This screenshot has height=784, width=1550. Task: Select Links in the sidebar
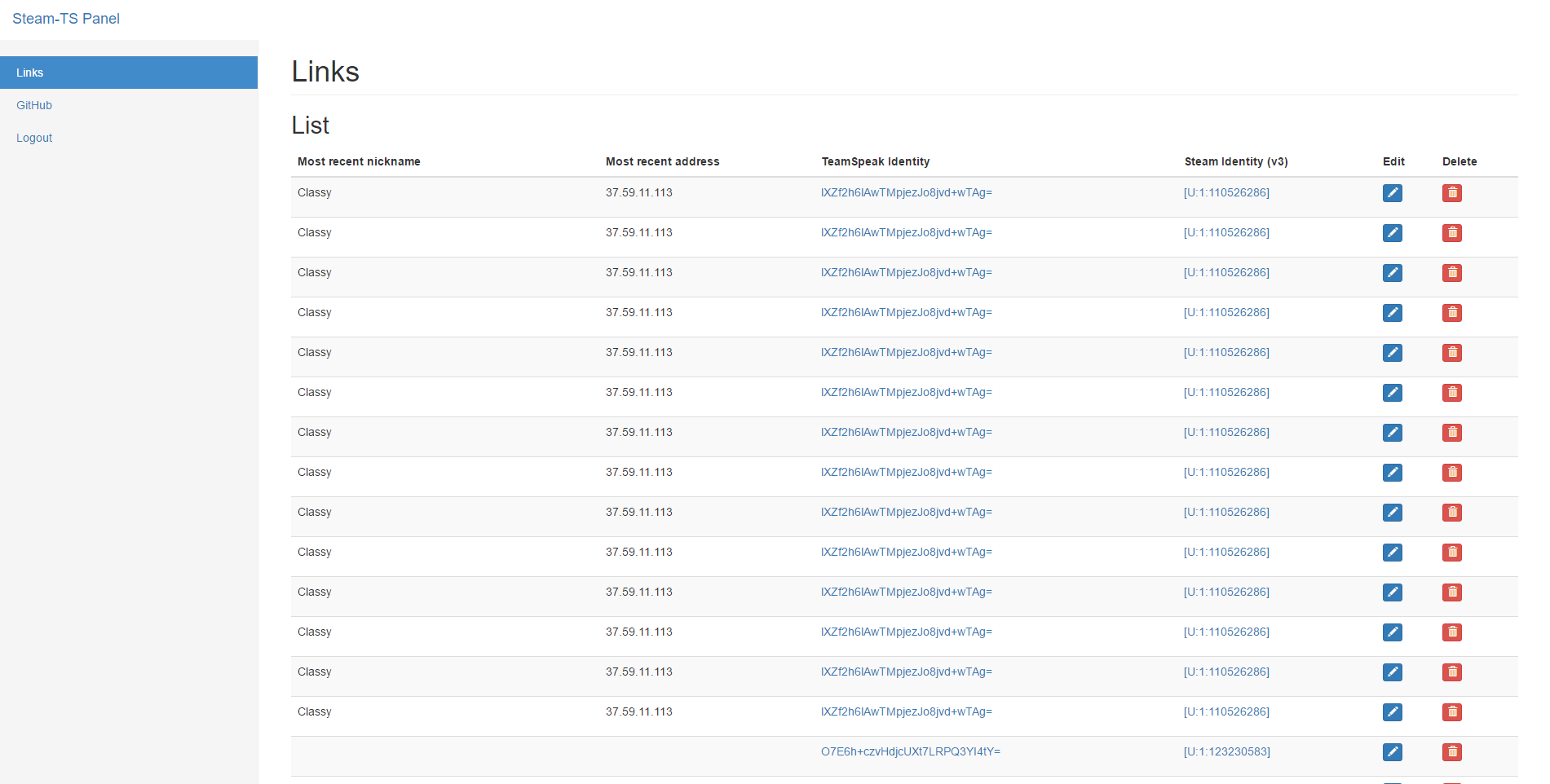(129, 73)
